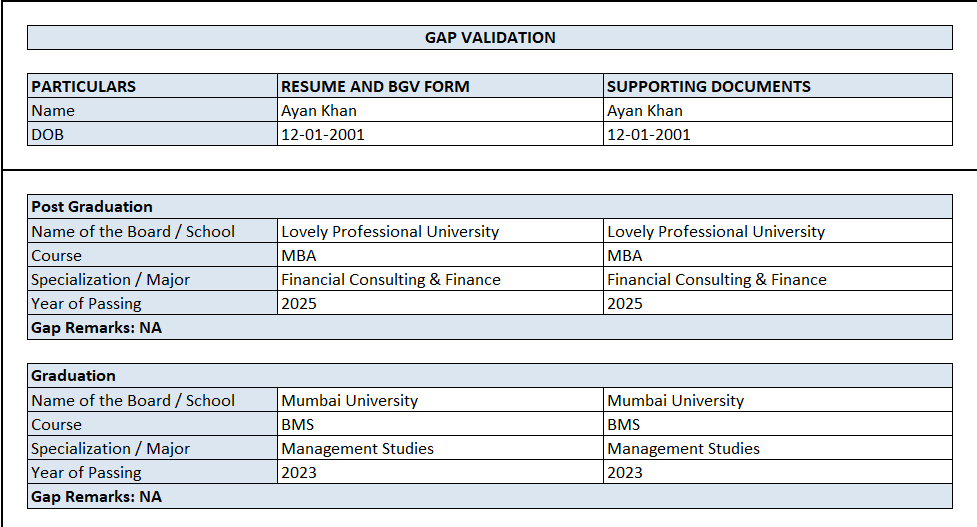The height and width of the screenshot is (527, 977).
Task: Select Lovely Professional University in Supporting Documents column
Action: [x=716, y=232]
